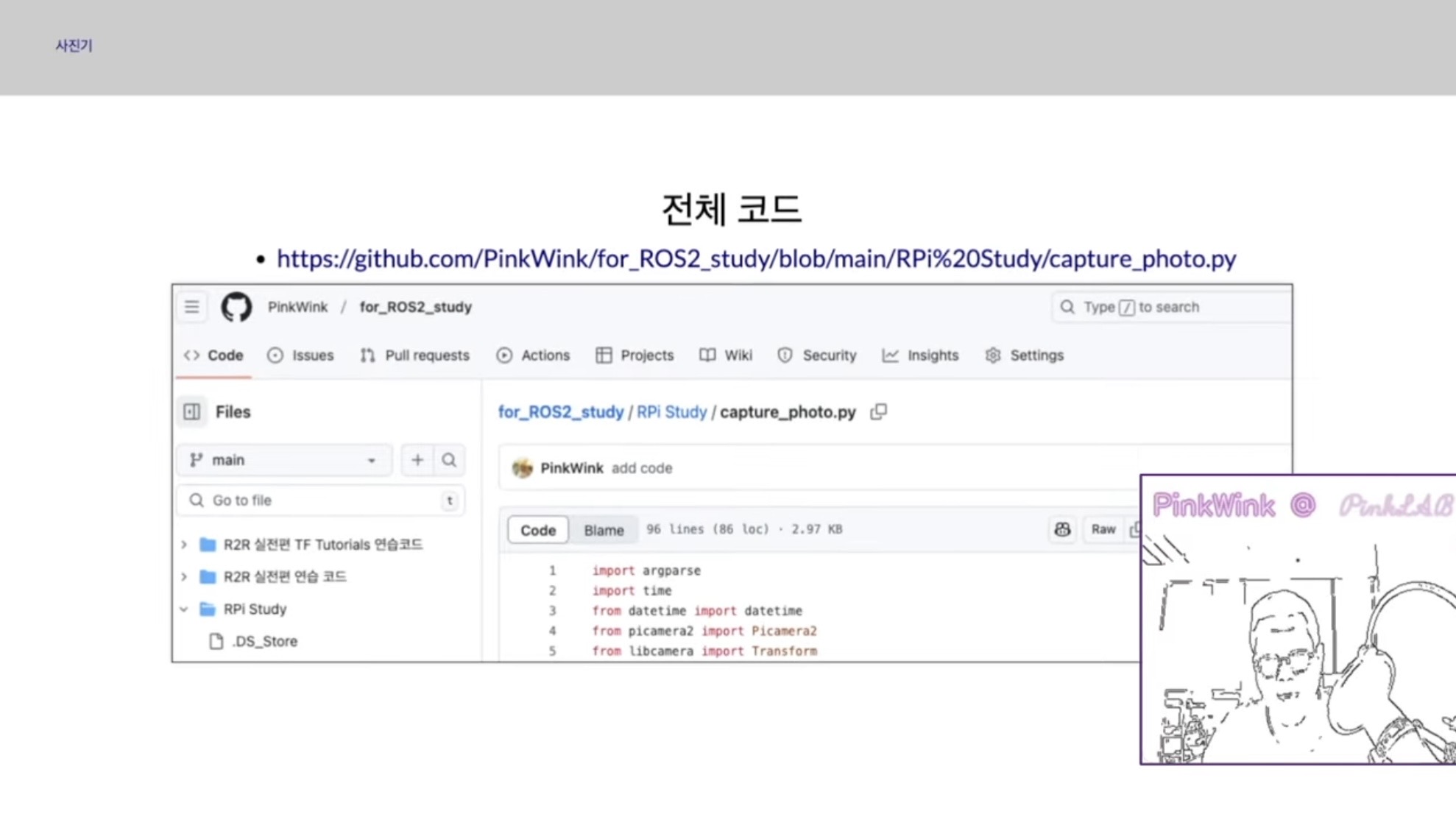Open the .DS_Store file entry
The height and width of the screenshot is (828, 1456).
(264, 641)
